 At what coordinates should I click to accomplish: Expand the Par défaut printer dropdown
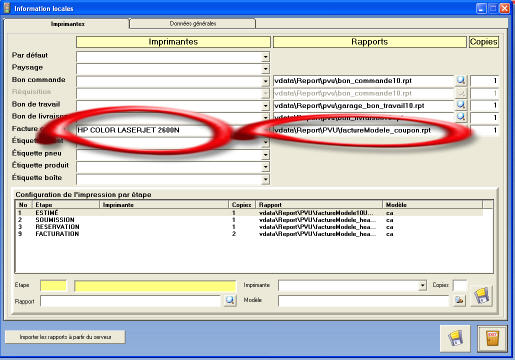point(265,57)
